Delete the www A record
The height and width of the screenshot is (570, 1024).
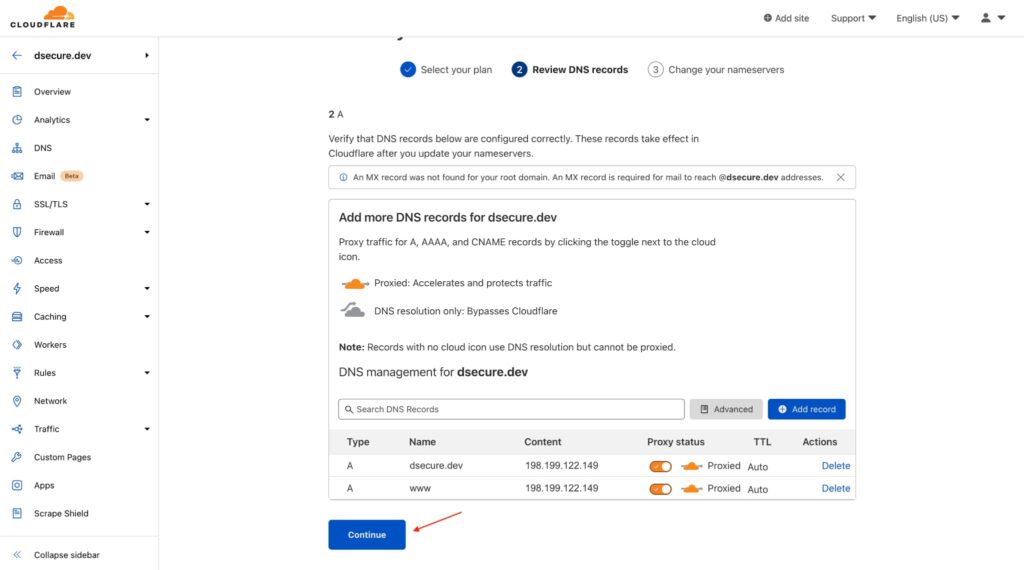[835, 488]
